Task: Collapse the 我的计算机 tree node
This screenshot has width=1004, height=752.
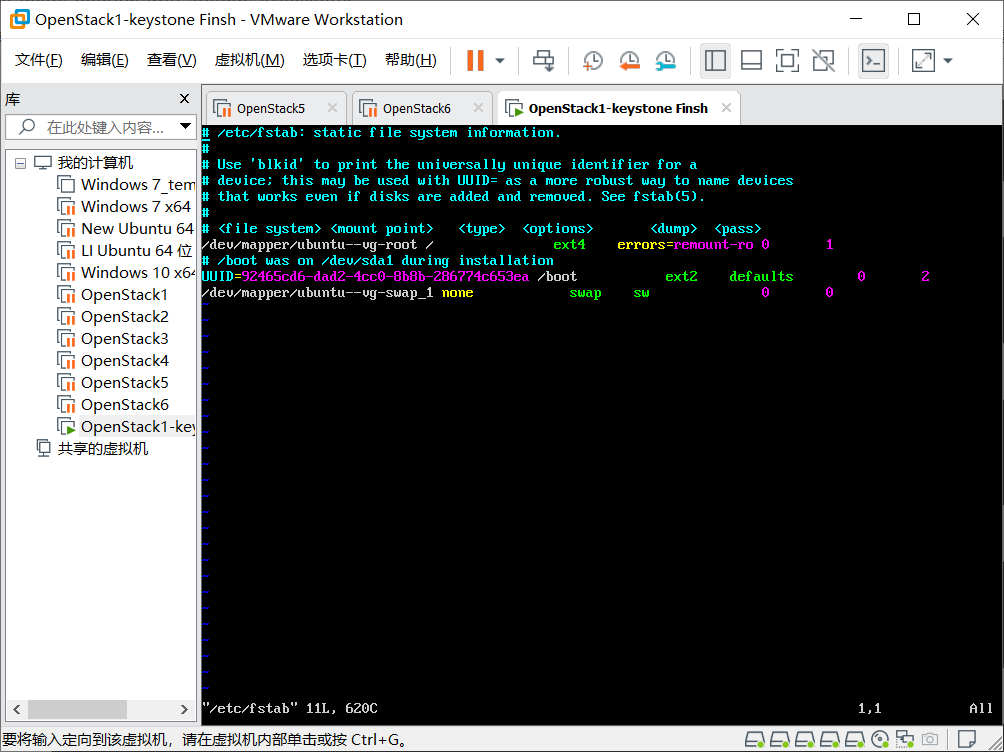Action: tap(20, 163)
